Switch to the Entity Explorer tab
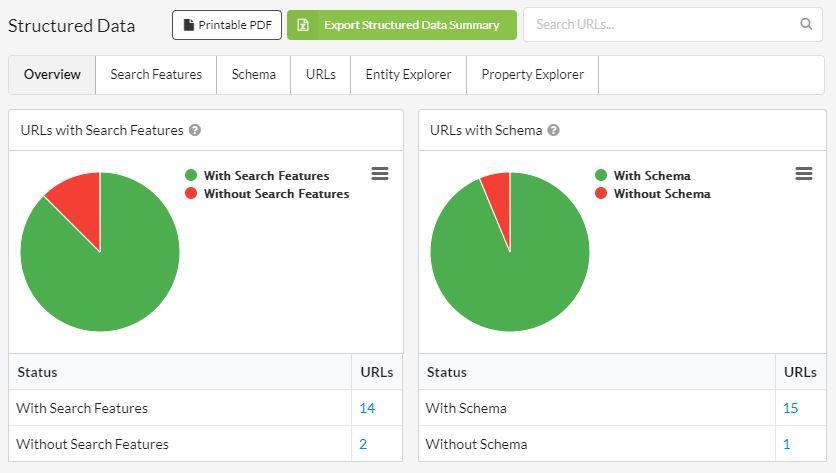The image size is (836, 473). (x=408, y=75)
